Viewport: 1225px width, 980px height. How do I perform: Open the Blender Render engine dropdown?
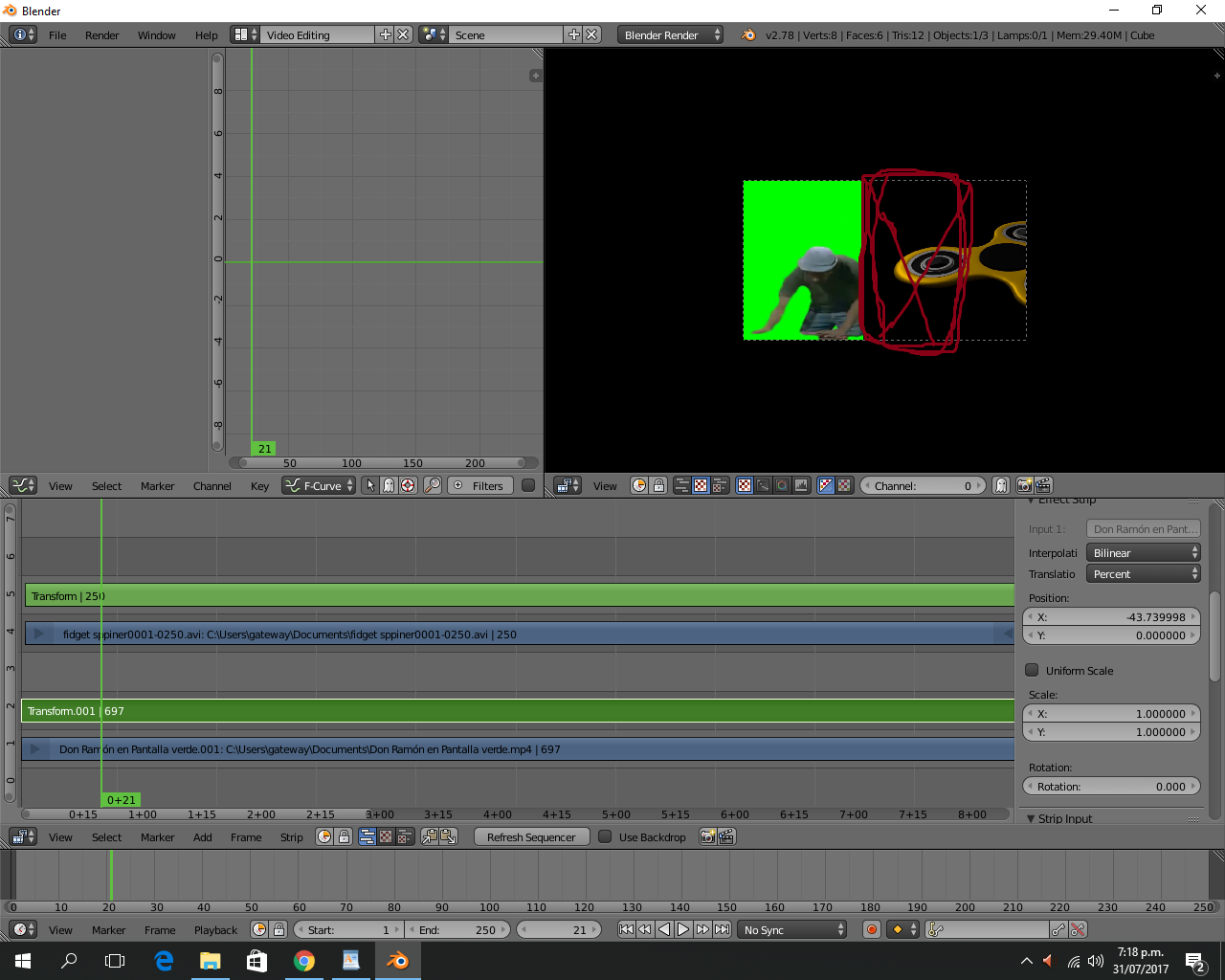pos(670,34)
